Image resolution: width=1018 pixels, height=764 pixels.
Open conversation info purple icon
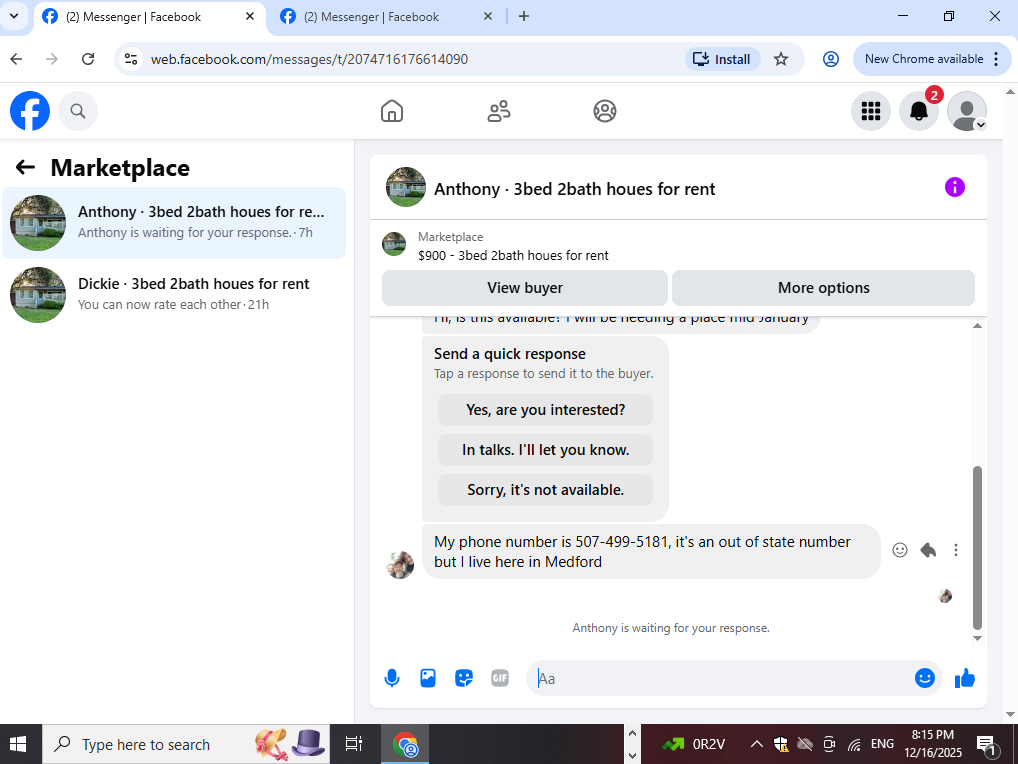coord(954,188)
